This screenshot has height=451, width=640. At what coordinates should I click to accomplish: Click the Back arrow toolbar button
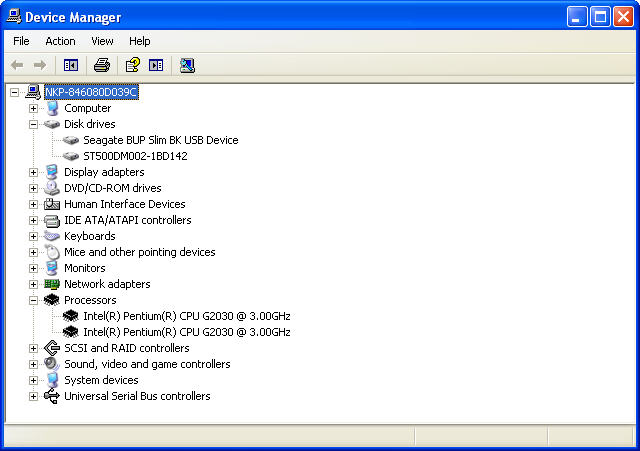pyautogui.click(x=17, y=65)
